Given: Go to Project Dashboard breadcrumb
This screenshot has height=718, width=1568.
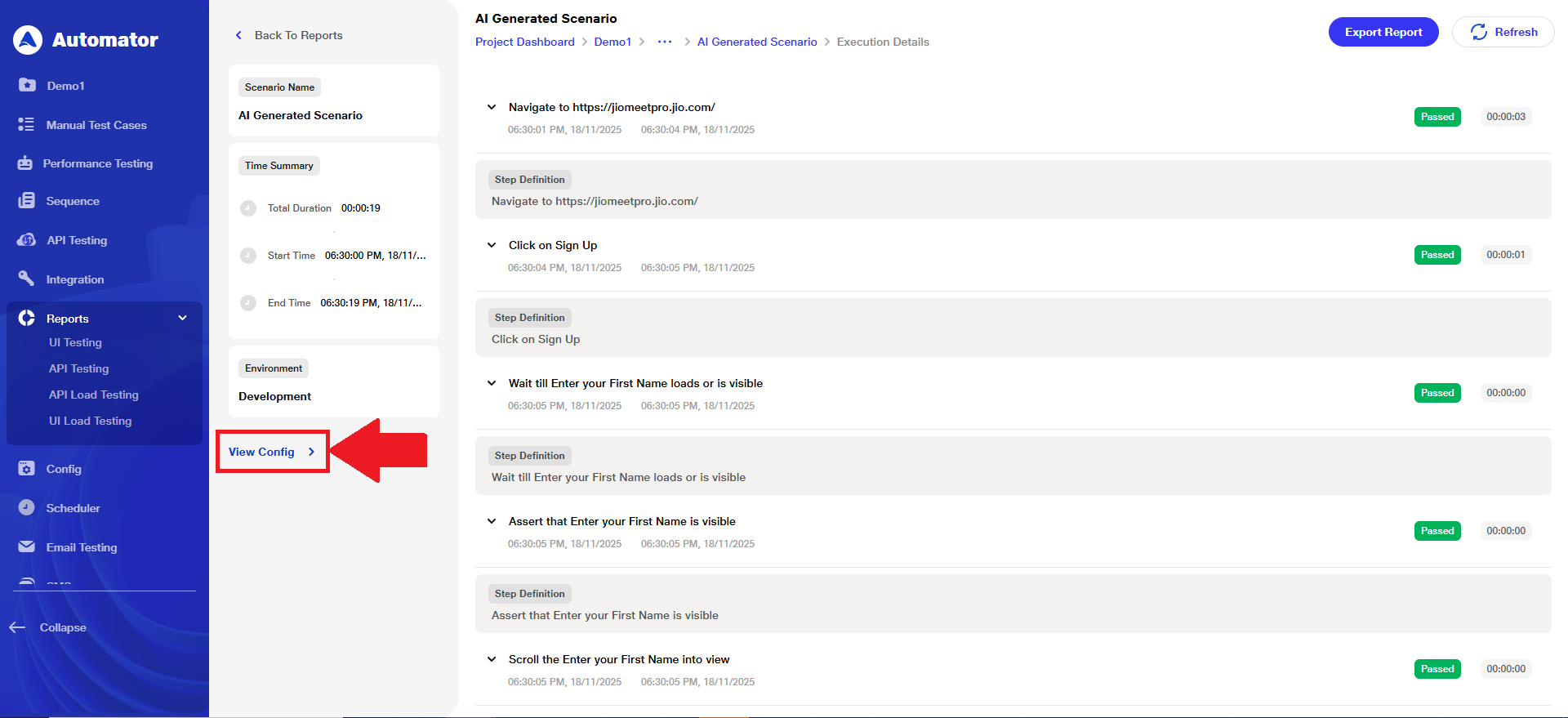Looking at the screenshot, I should pos(524,42).
